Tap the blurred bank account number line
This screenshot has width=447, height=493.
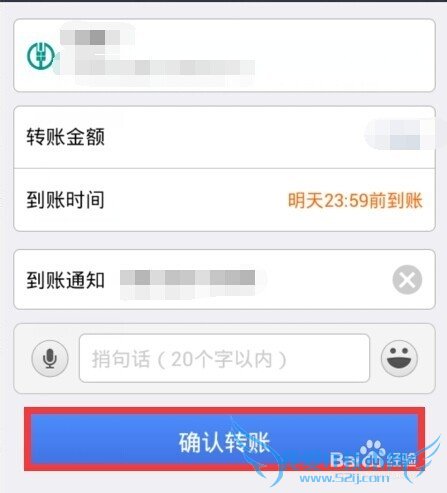(x=165, y=68)
